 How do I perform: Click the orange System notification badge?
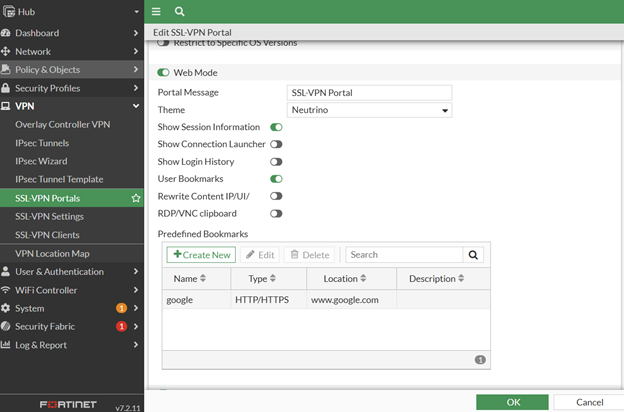[121, 308]
